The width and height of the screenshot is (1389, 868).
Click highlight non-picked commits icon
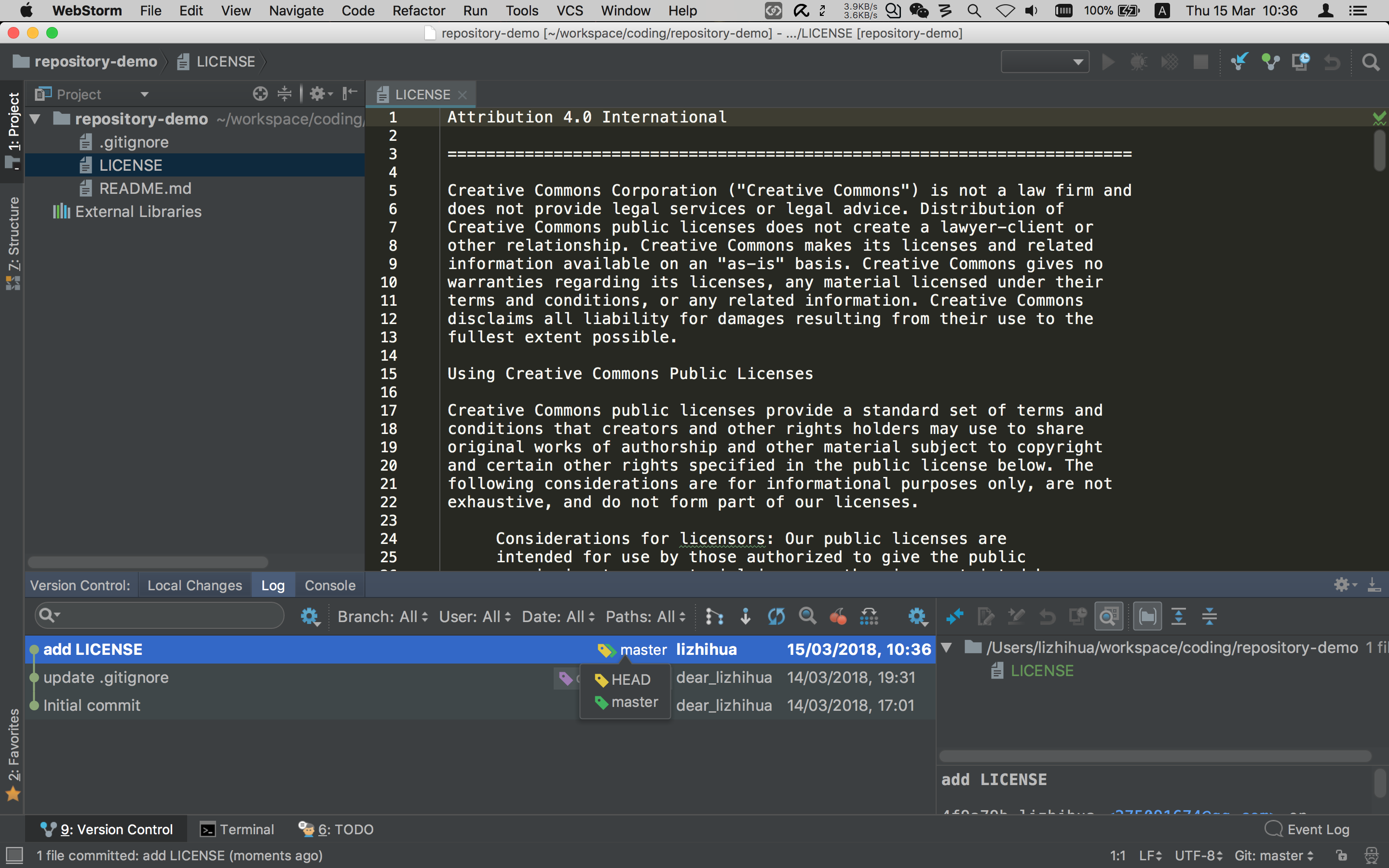coord(869,617)
